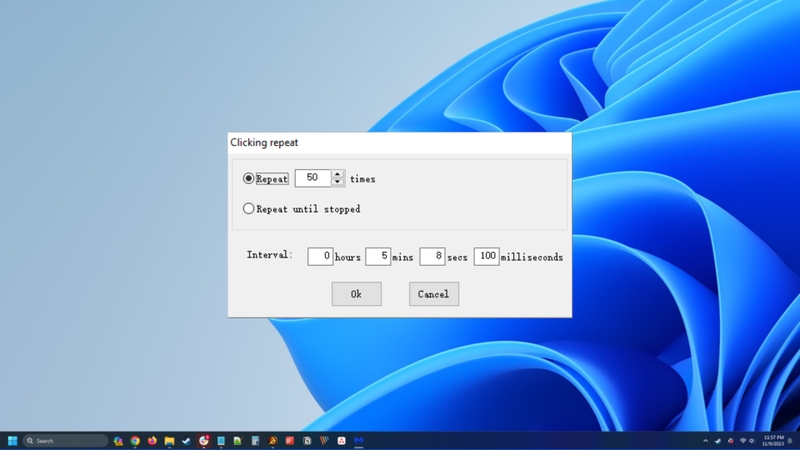Open the Malwarebytes taskbar icon
The height and width of the screenshot is (450, 800).
pos(359,441)
